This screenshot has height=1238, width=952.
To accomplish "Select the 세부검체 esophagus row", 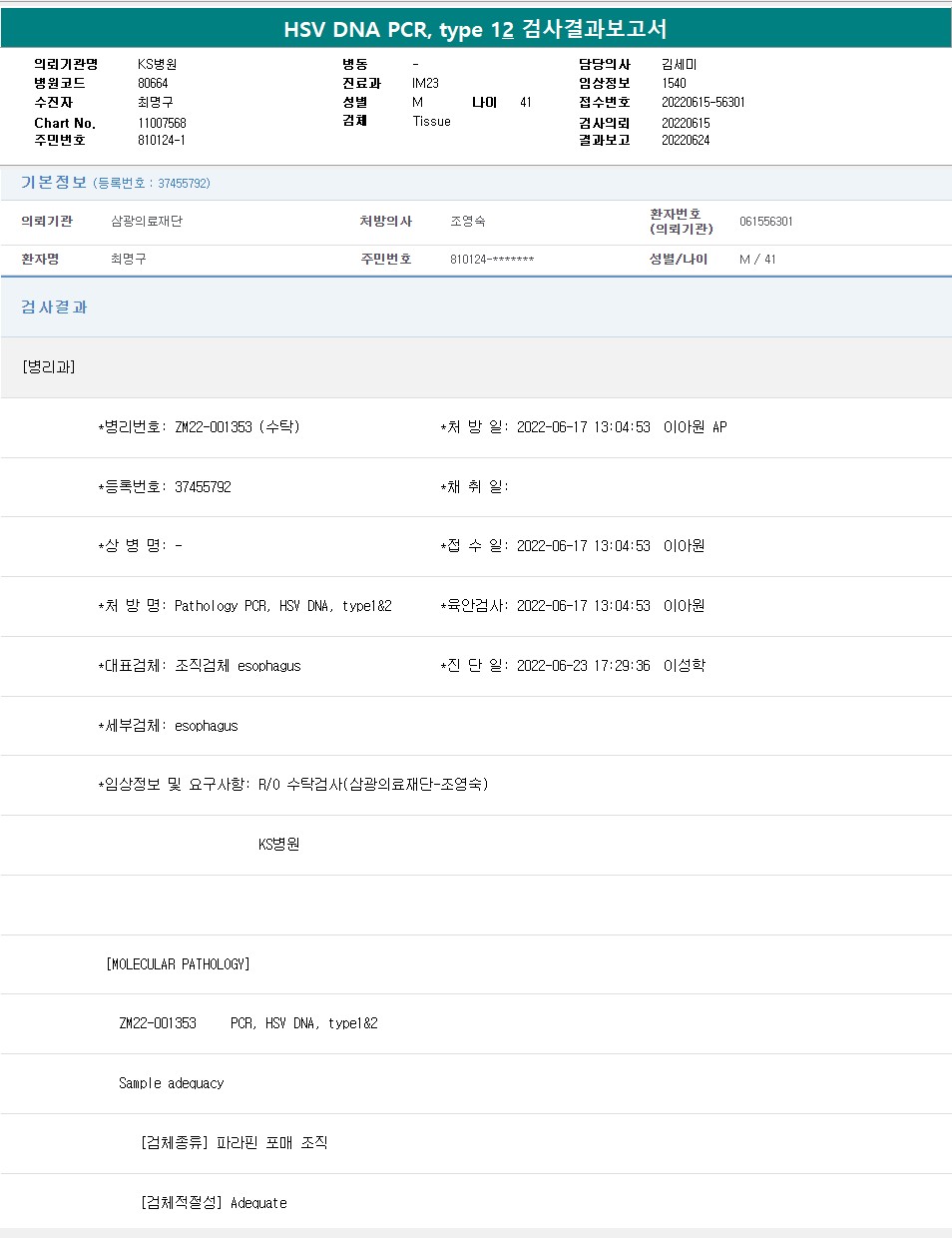I will pyautogui.click(x=169, y=726).
